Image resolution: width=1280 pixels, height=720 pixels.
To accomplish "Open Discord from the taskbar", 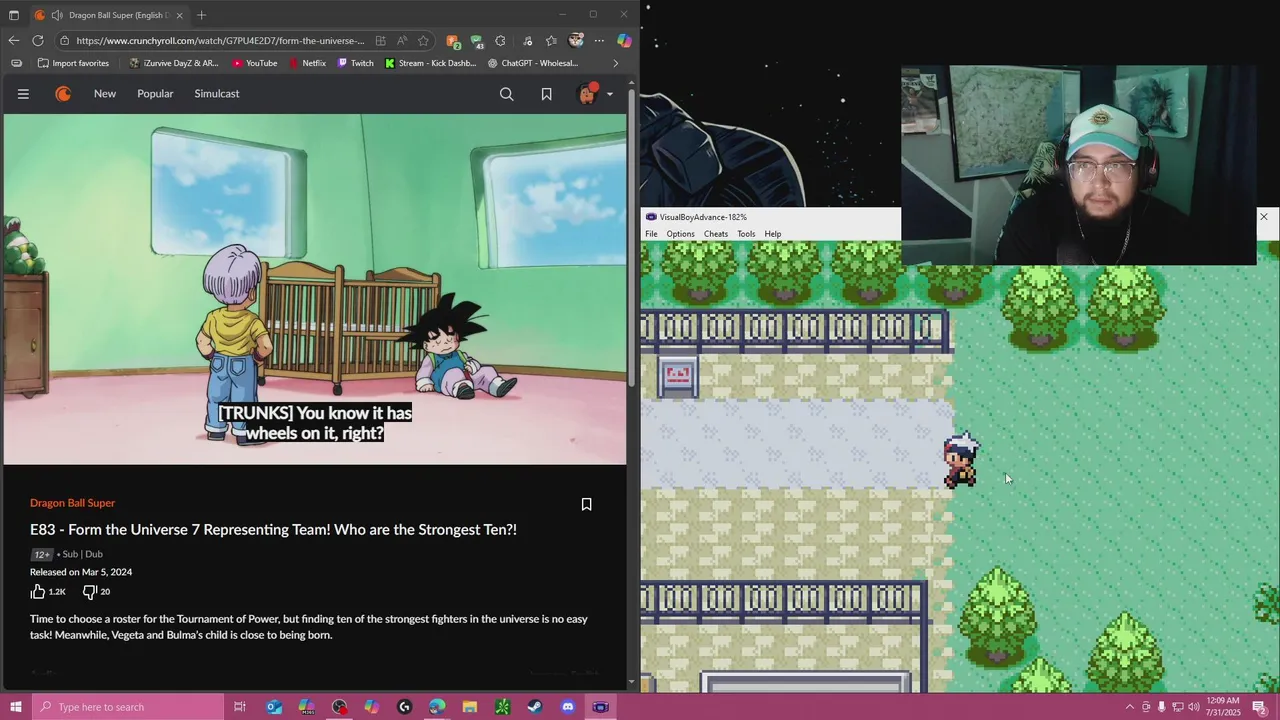I will tap(568, 707).
